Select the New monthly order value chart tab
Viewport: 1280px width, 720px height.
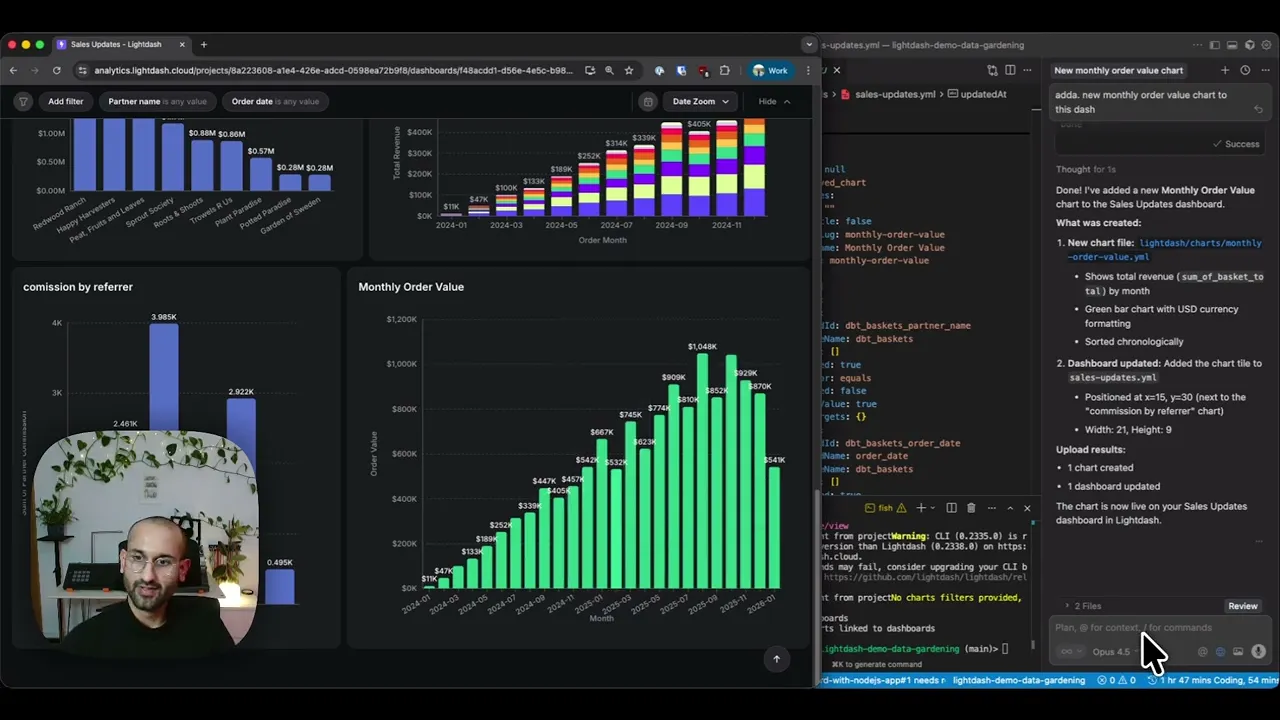(1118, 70)
